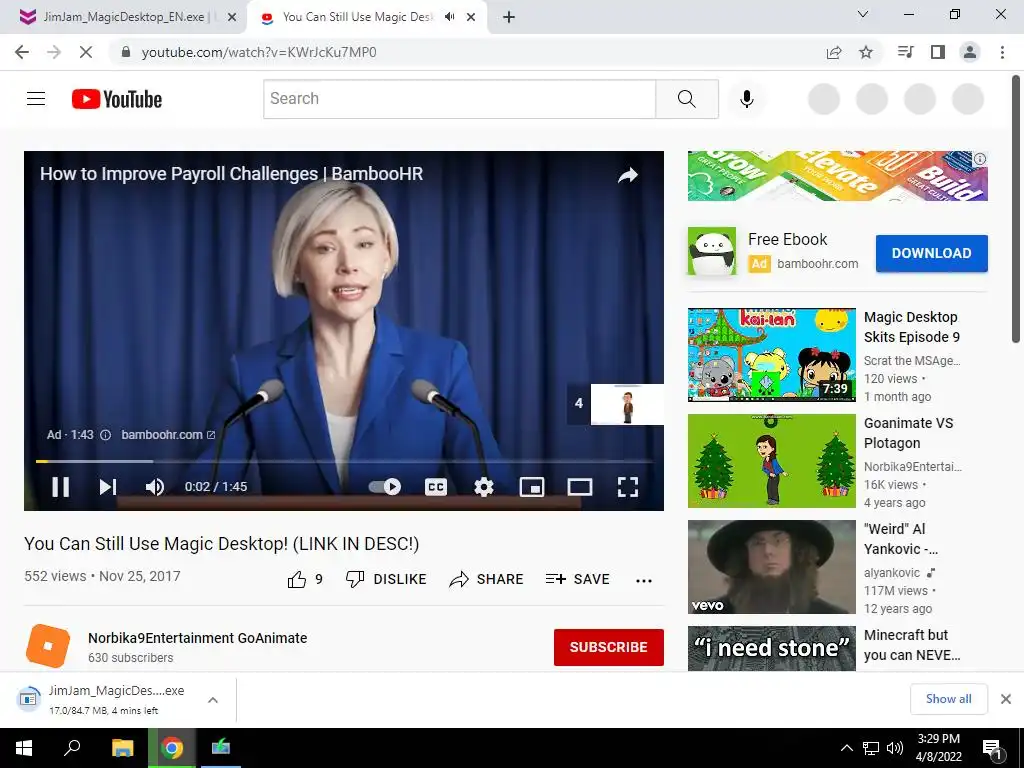Bookmark this page with star icon
The width and height of the screenshot is (1024, 768).
(866, 52)
